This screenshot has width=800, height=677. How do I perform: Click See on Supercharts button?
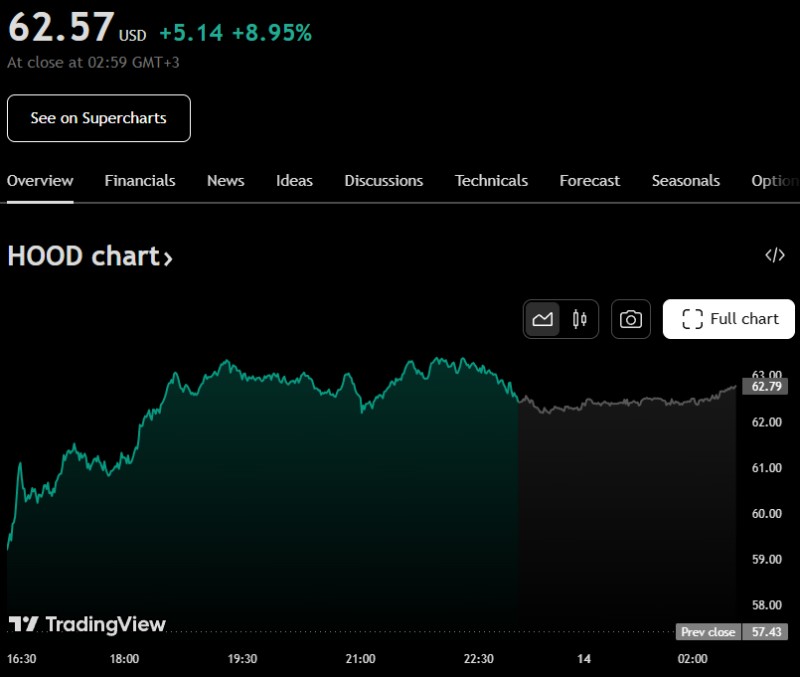coord(98,118)
